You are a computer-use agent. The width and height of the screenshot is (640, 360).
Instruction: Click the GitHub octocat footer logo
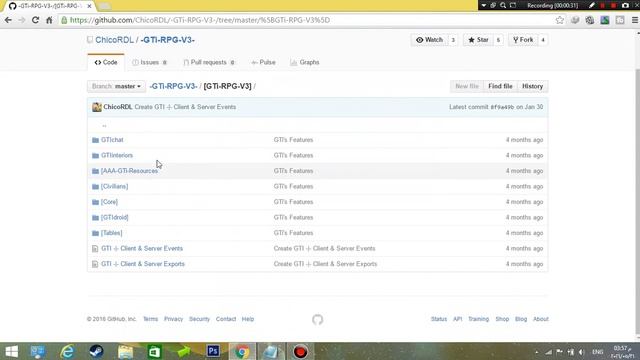(x=318, y=319)
